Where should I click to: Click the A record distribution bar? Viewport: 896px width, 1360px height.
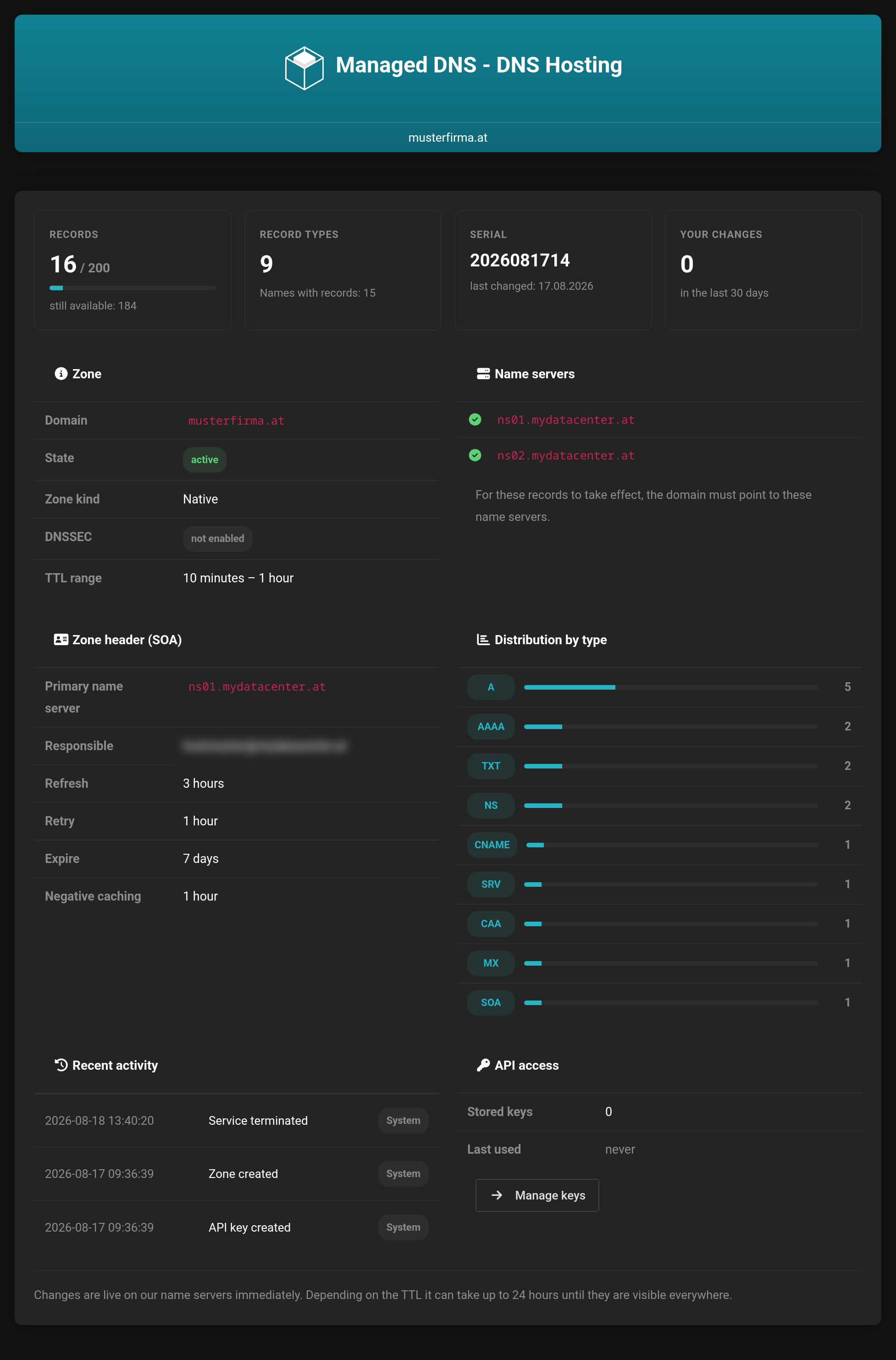pos(671,687)
